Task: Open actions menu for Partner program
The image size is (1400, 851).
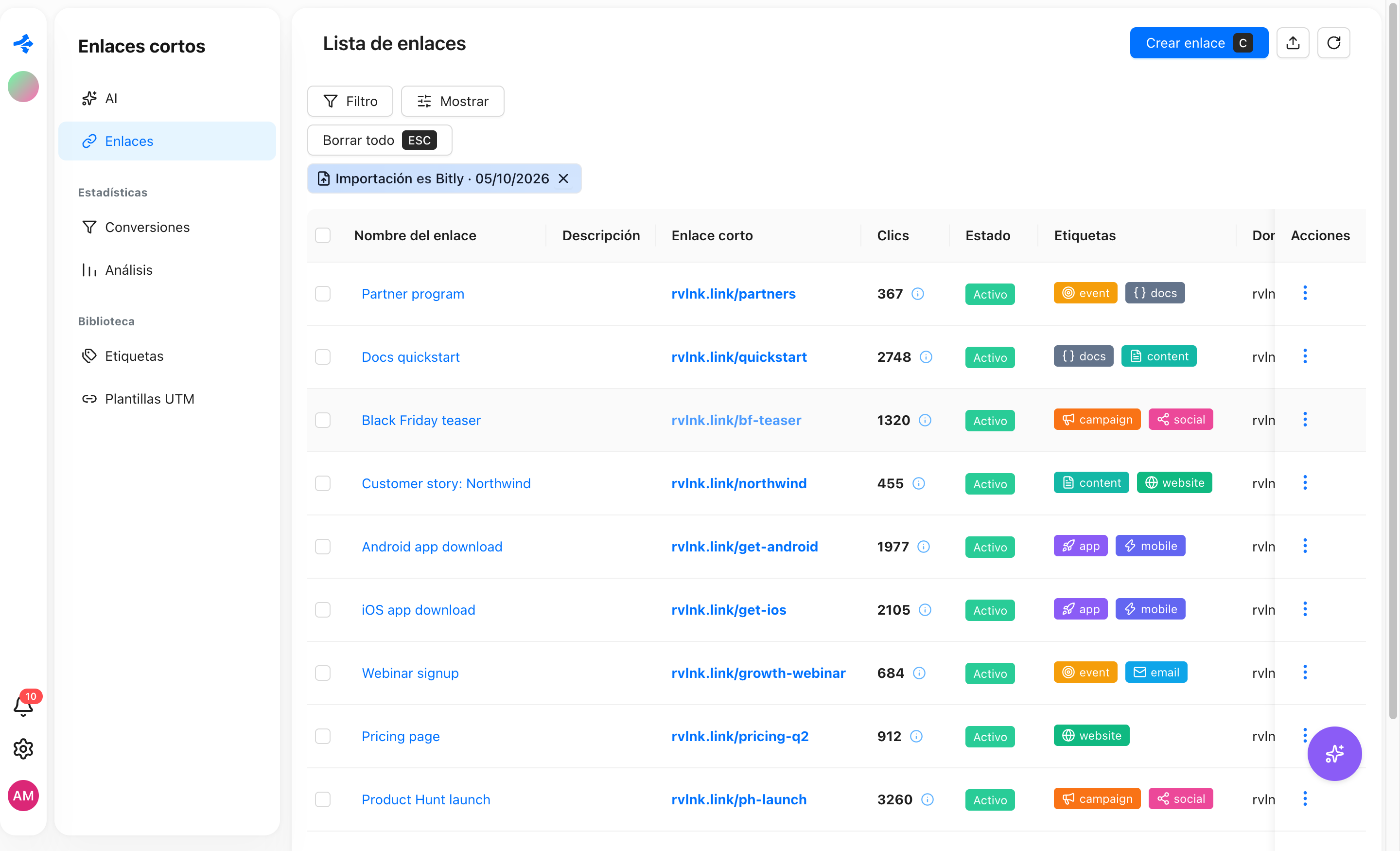Action: pyautogui.click(x=1305, y=293)
